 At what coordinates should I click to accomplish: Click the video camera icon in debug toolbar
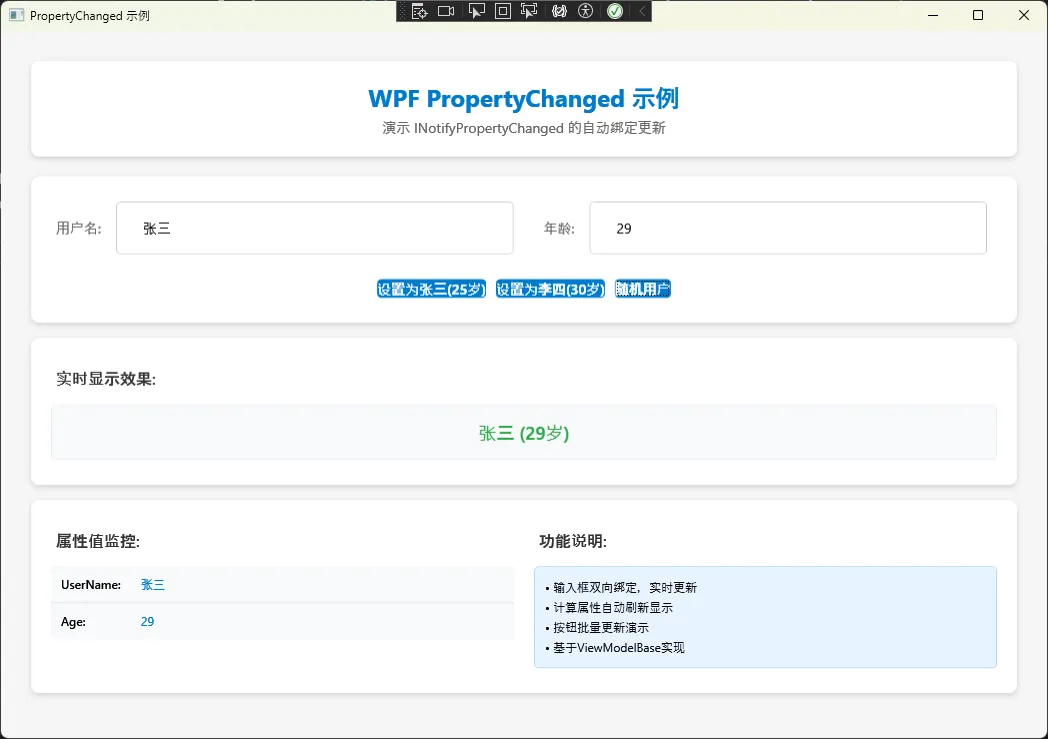pyautogui.click(x=446, y=11)
